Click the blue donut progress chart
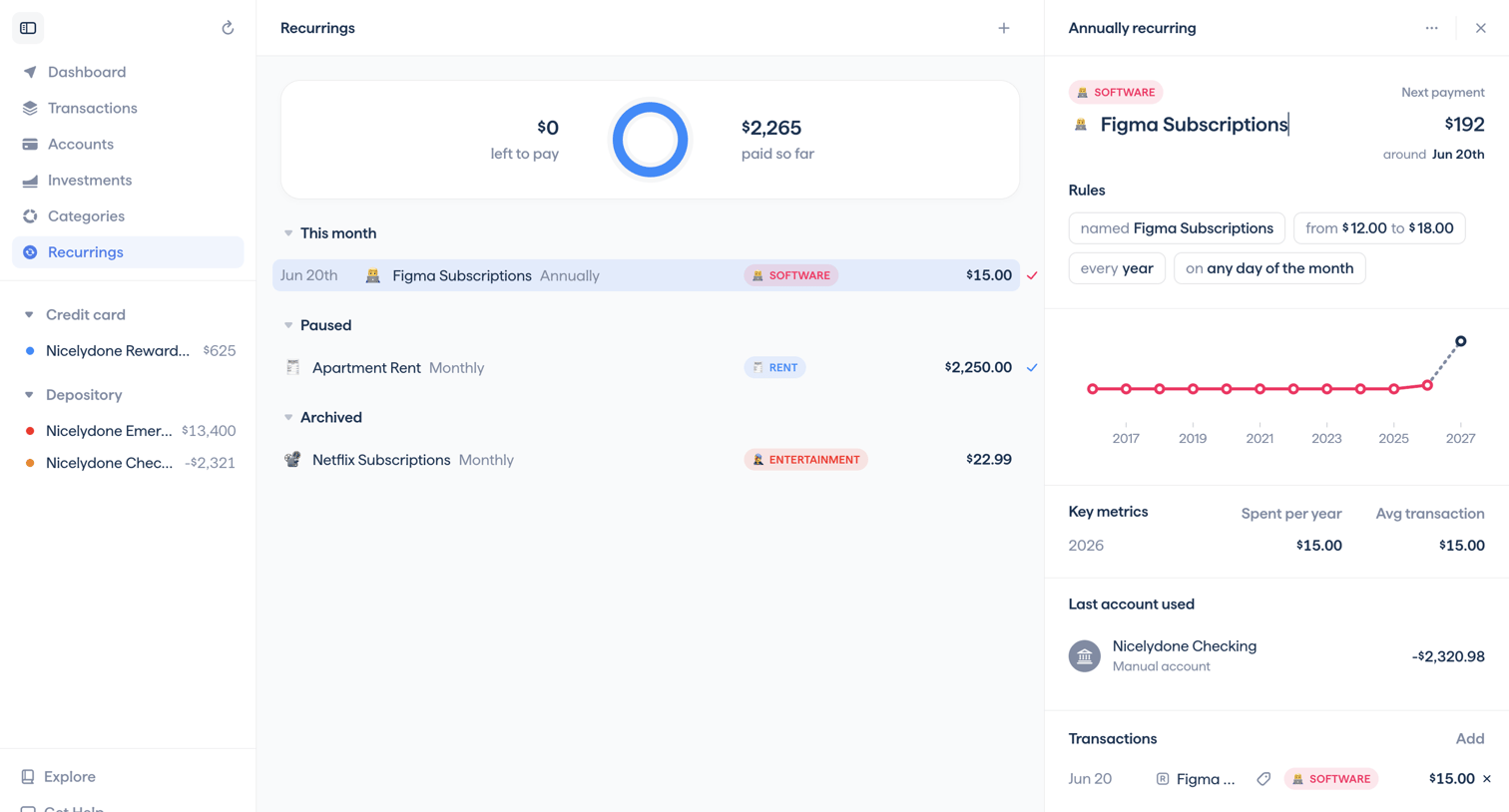Screen dimensions: 1509x812 coord(650,140)
